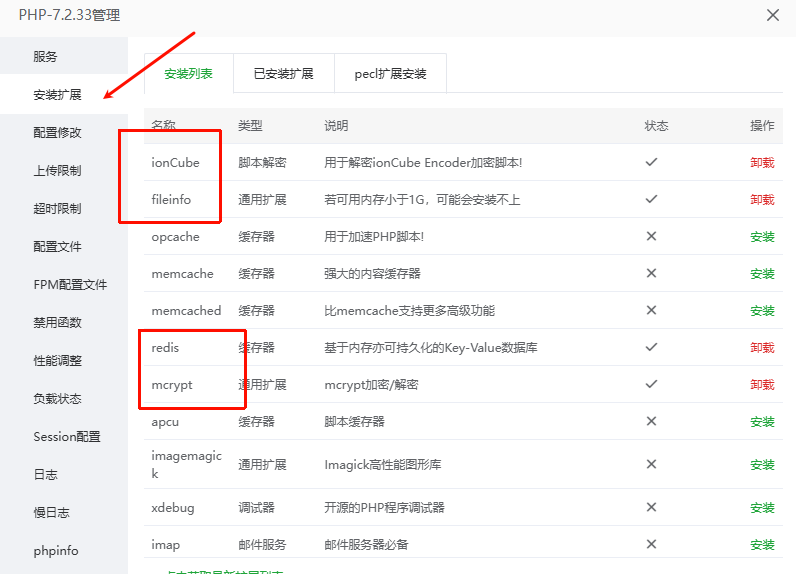This screenshot has width=796, height=574.
Task: Click the installed checkmark for ionCube
Action: pos(651,162)
